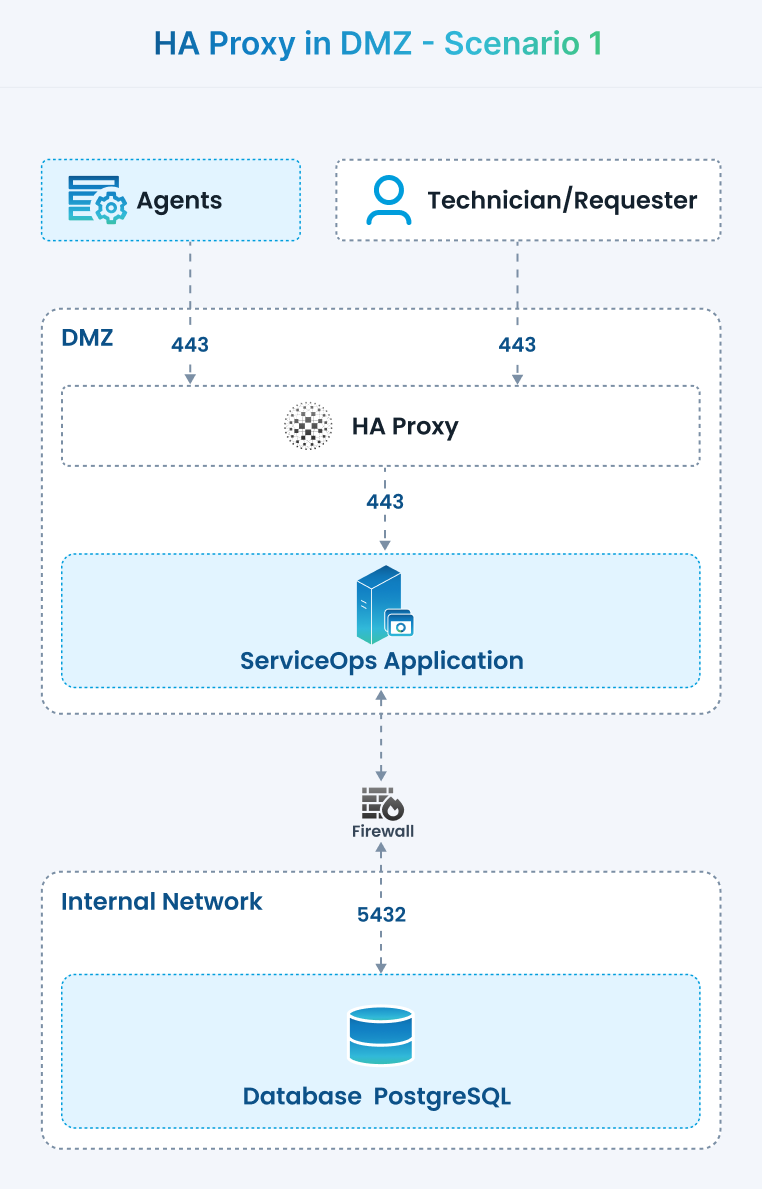Select the "ServiceOps Application" label
Viewport: 762px width, 1189px height.
pos(381,661)
